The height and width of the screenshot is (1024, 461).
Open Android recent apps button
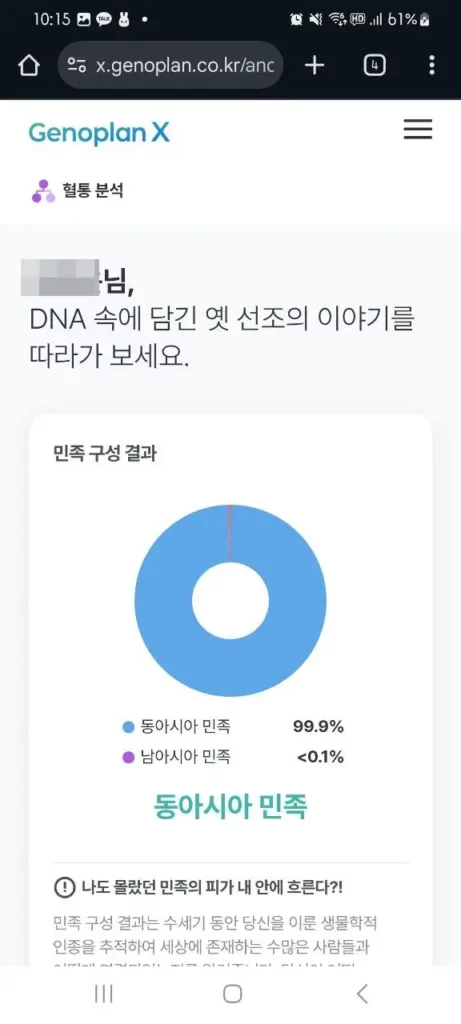point(104,993)
